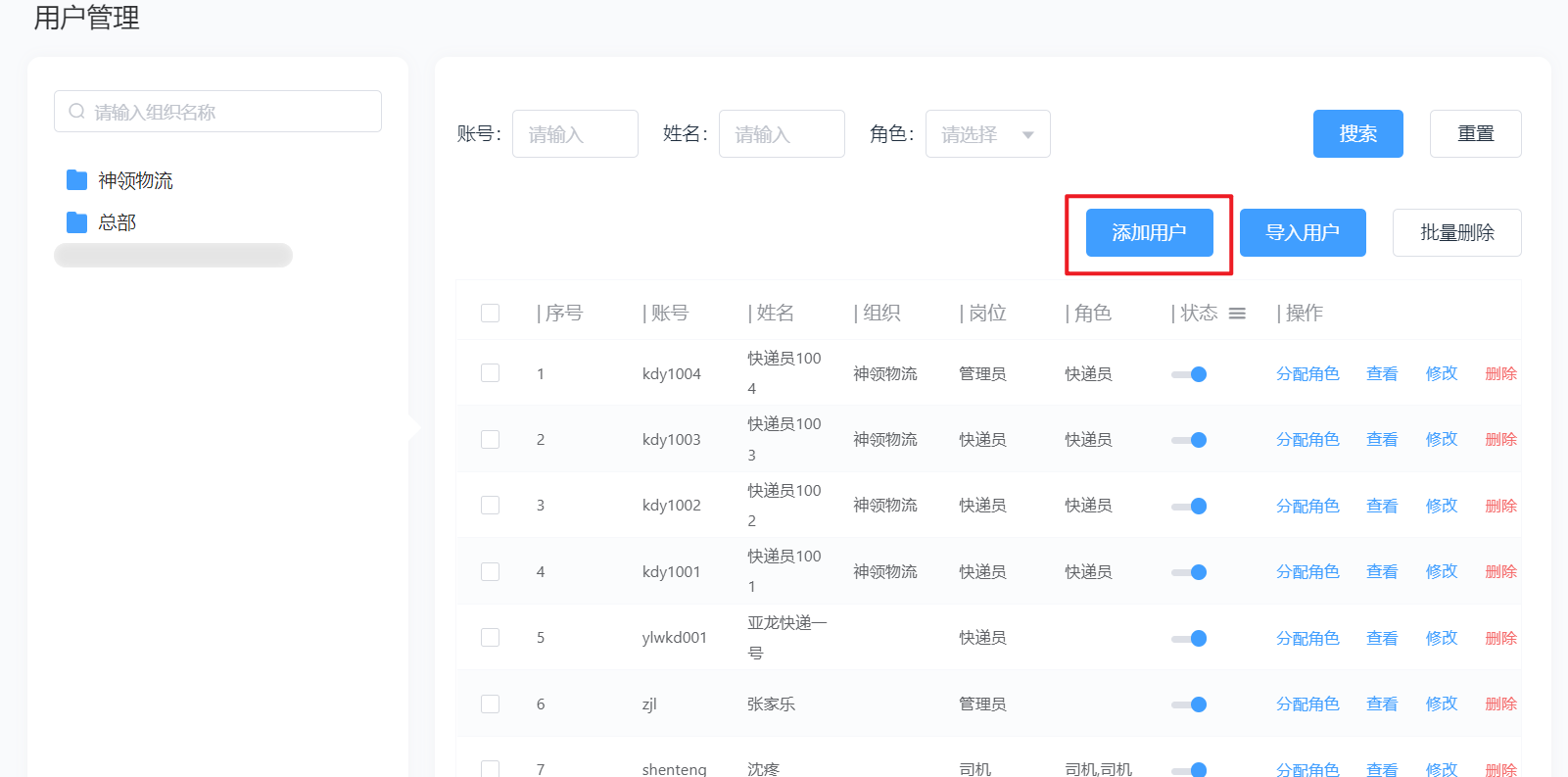
Task: Disable status switch for user zjl
Action: click(1189, 704)
